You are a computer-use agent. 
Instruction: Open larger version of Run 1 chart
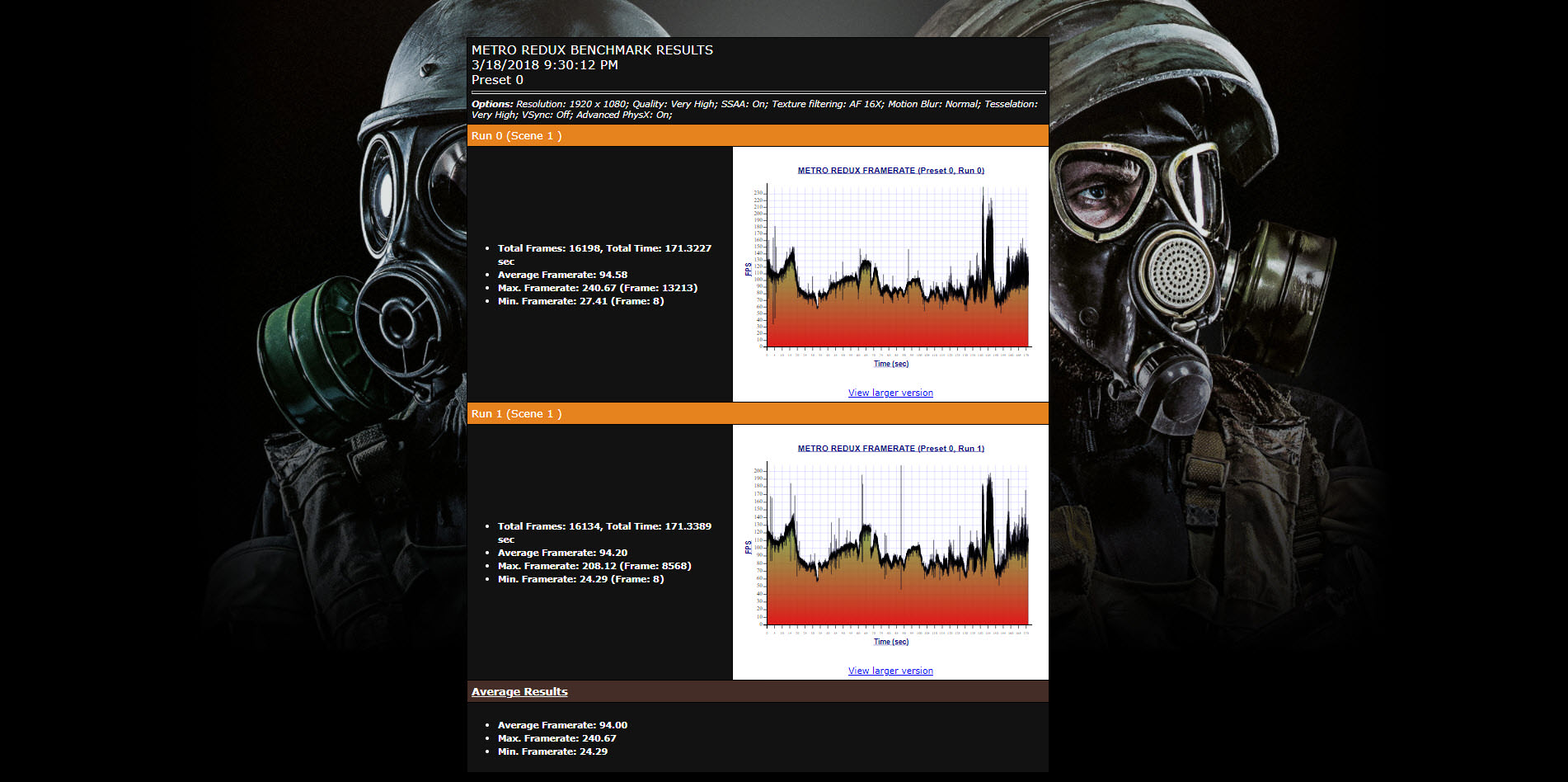[890, 671]
